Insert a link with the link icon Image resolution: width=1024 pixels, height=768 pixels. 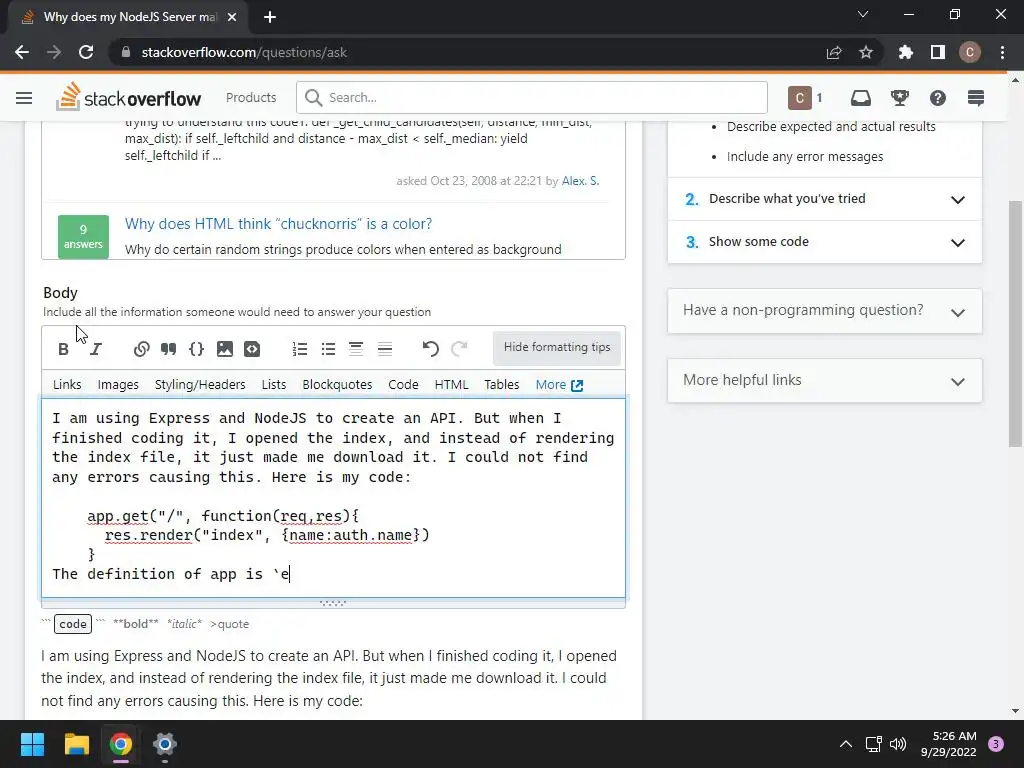tap(141, 349)
